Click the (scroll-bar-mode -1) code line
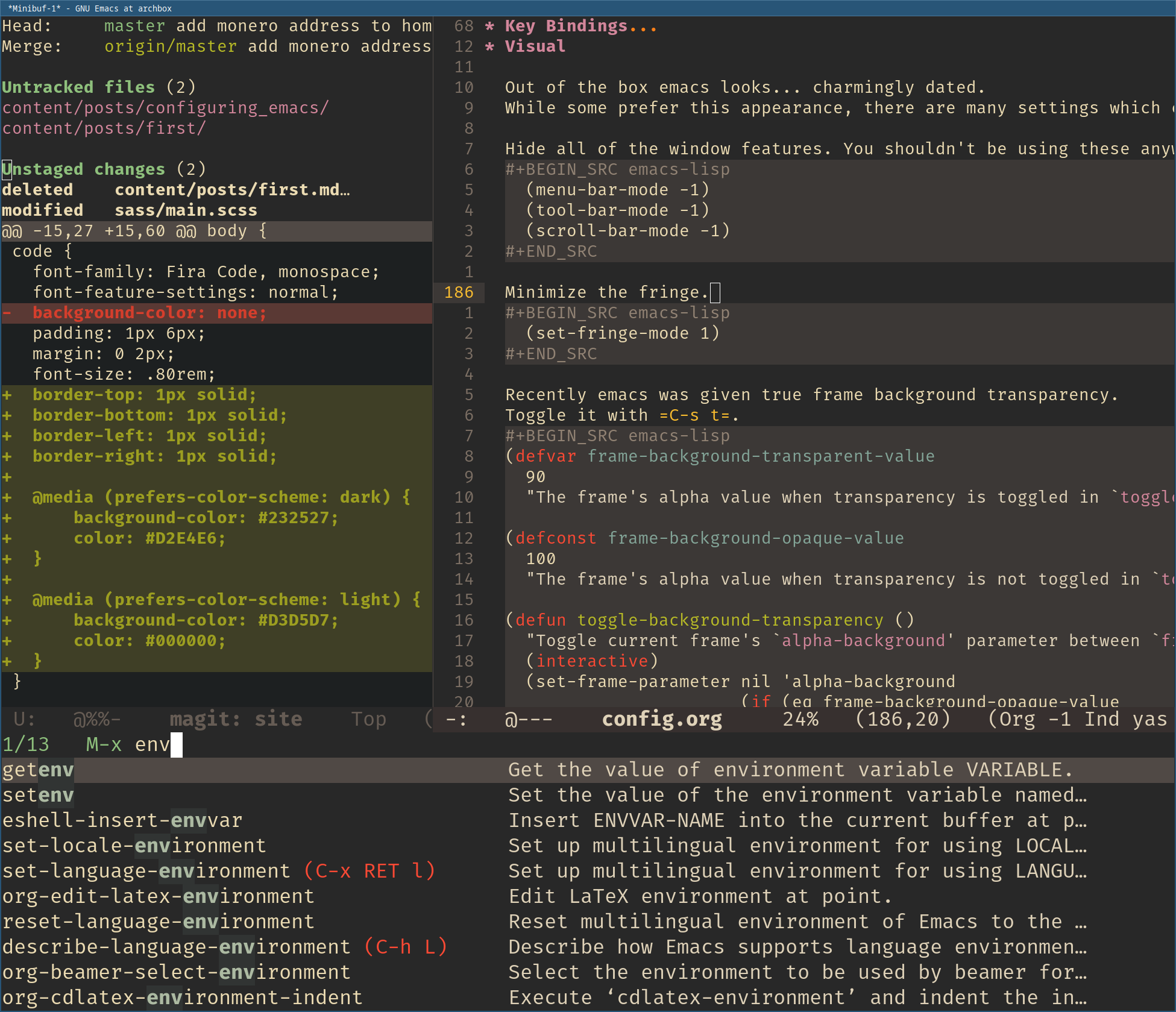Viewport: 1176px width, 1012px height. pyautogui.click(x=628, y=231)
